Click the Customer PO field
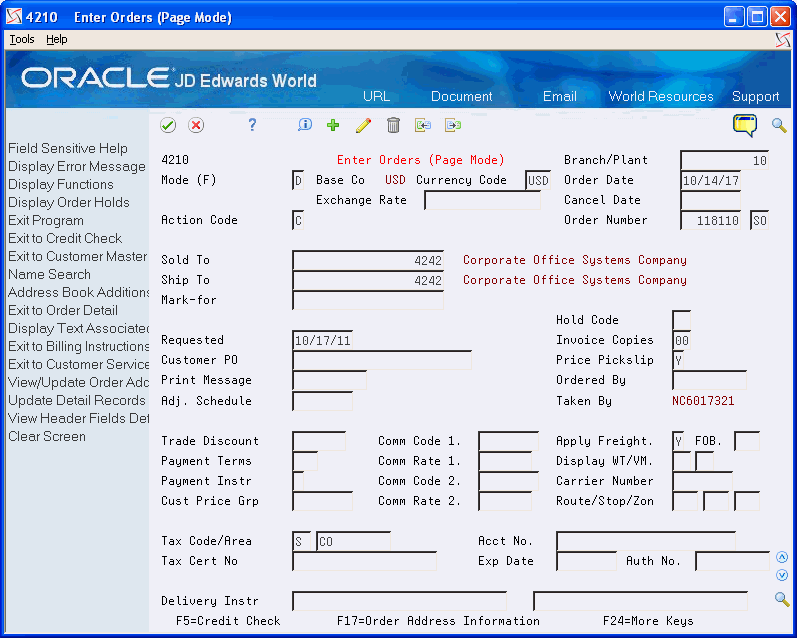797x638 pixels. click(x=382, y=360)
